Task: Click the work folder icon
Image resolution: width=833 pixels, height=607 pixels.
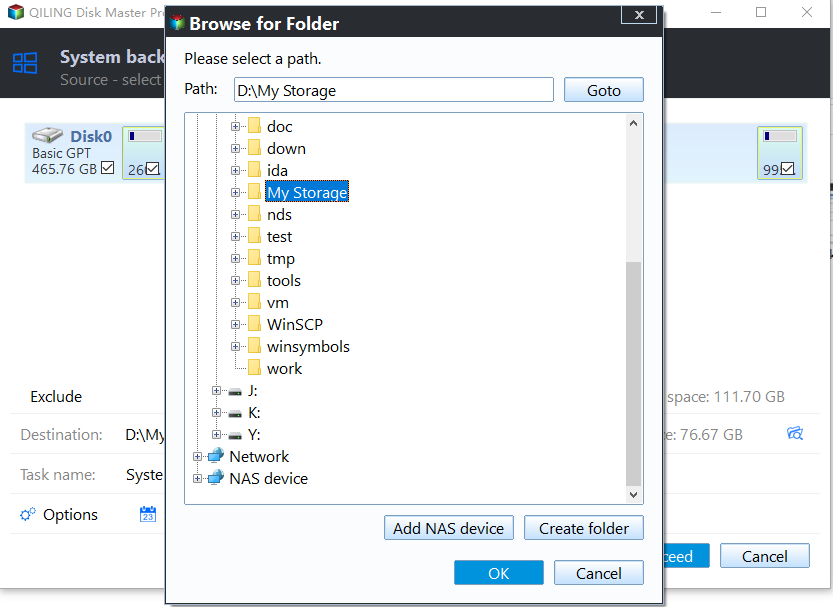Action: coord(254,369)
